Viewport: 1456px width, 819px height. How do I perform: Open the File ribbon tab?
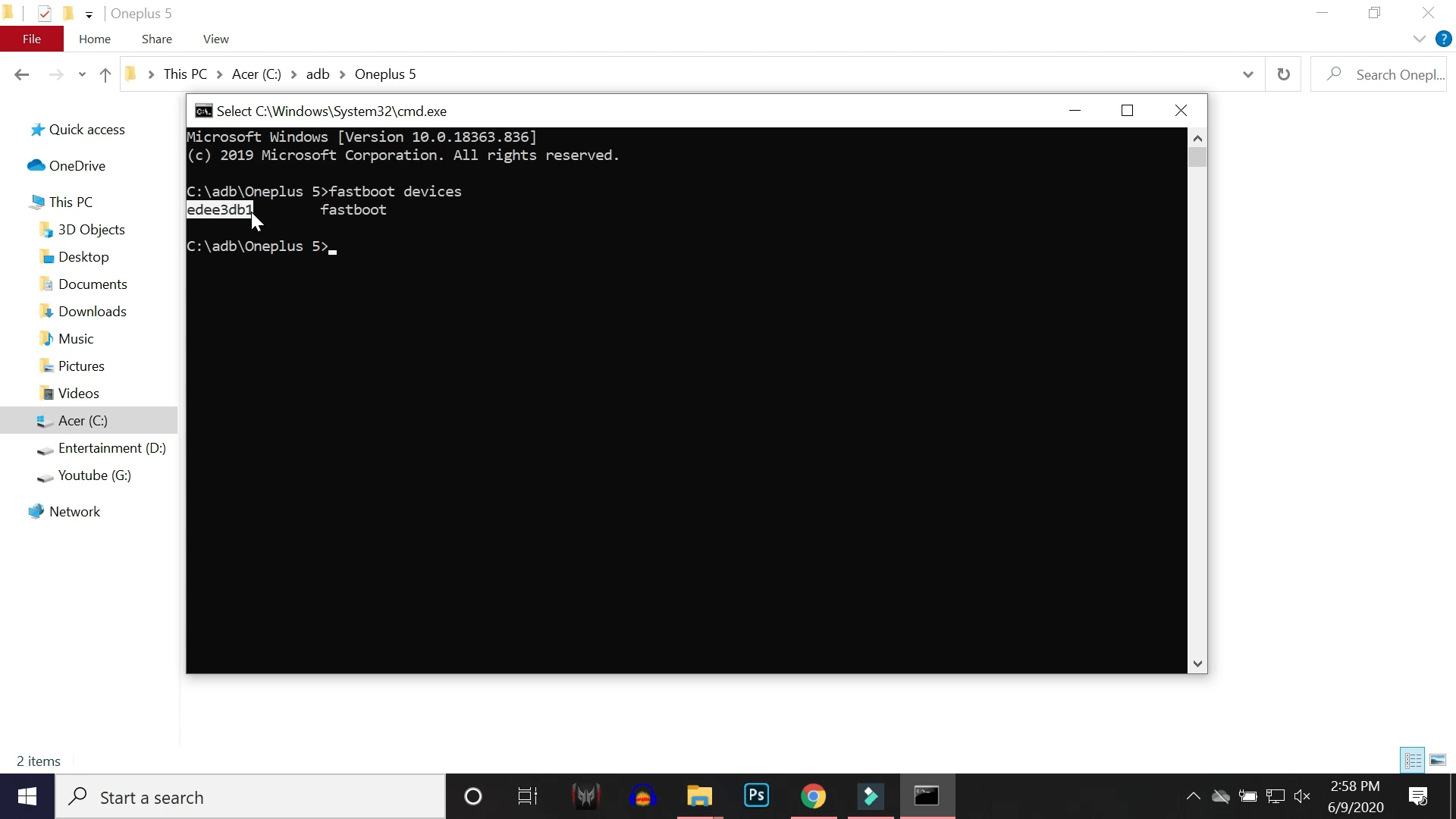click(x=32, y=39)
